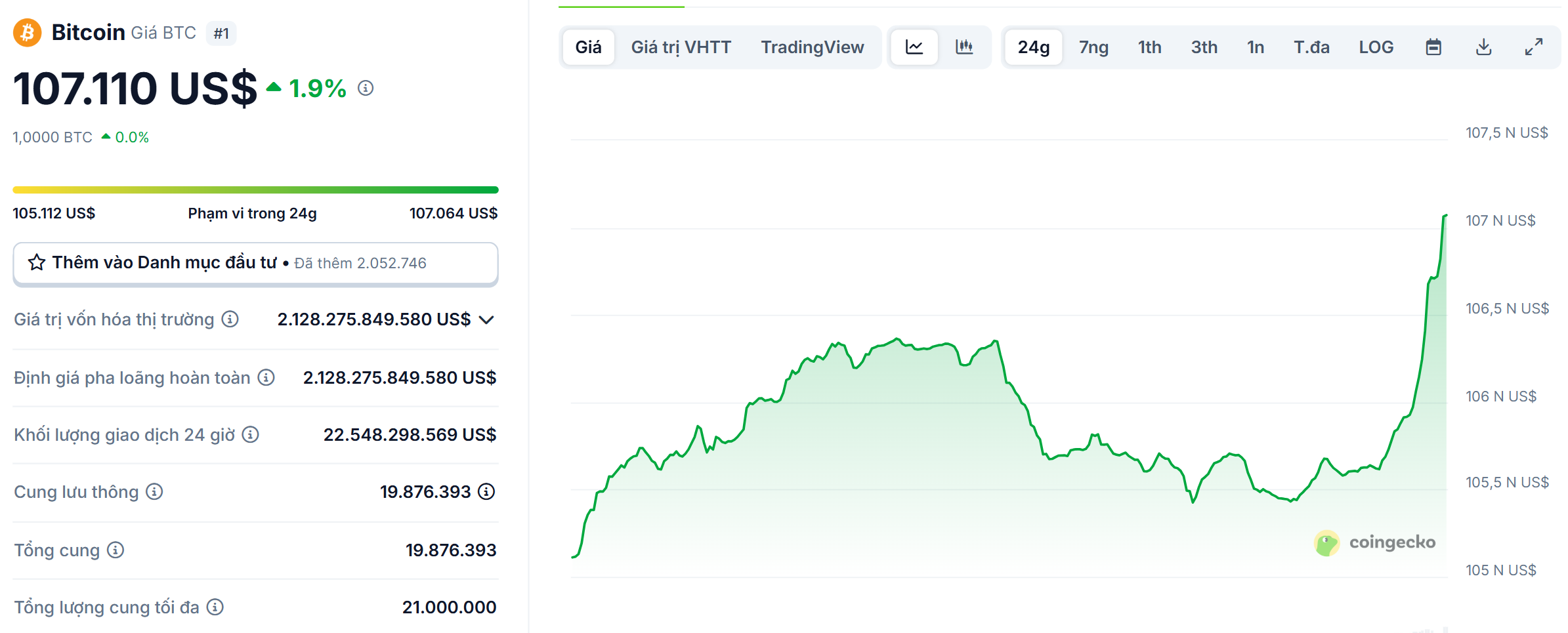Select the T.đa max range
Image resolution: width=1568 pixels, height=633 pixels.
tap(1312, 47)
